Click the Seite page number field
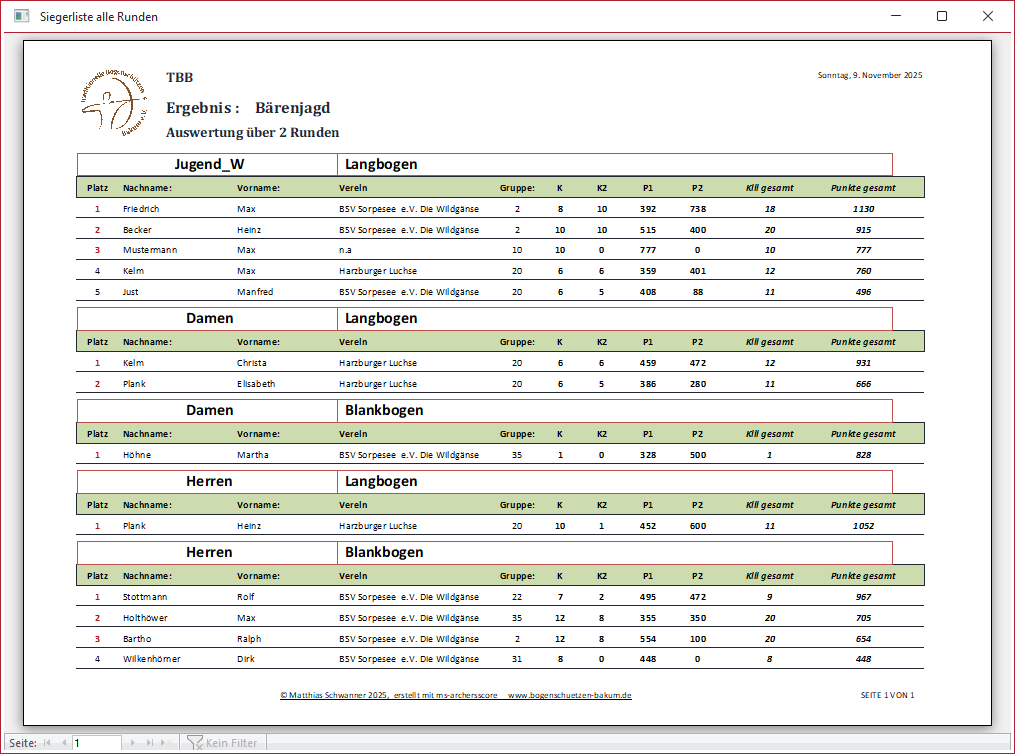Image resolution: width=1015 pixels, height=754 pixels. click(x=96, y=743)
